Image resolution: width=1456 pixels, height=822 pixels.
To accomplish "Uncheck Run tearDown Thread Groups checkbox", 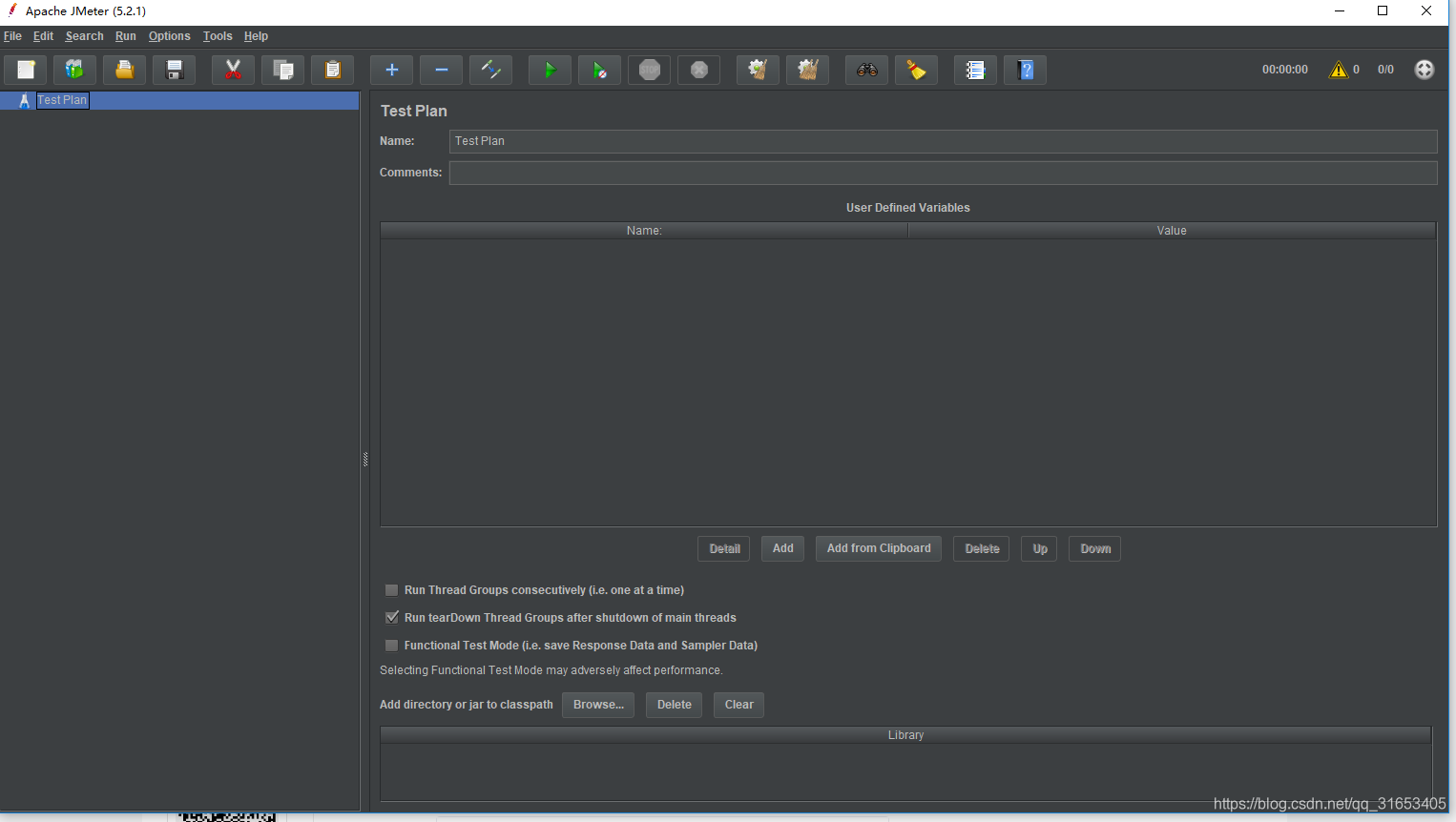I will tap(391, 618).
